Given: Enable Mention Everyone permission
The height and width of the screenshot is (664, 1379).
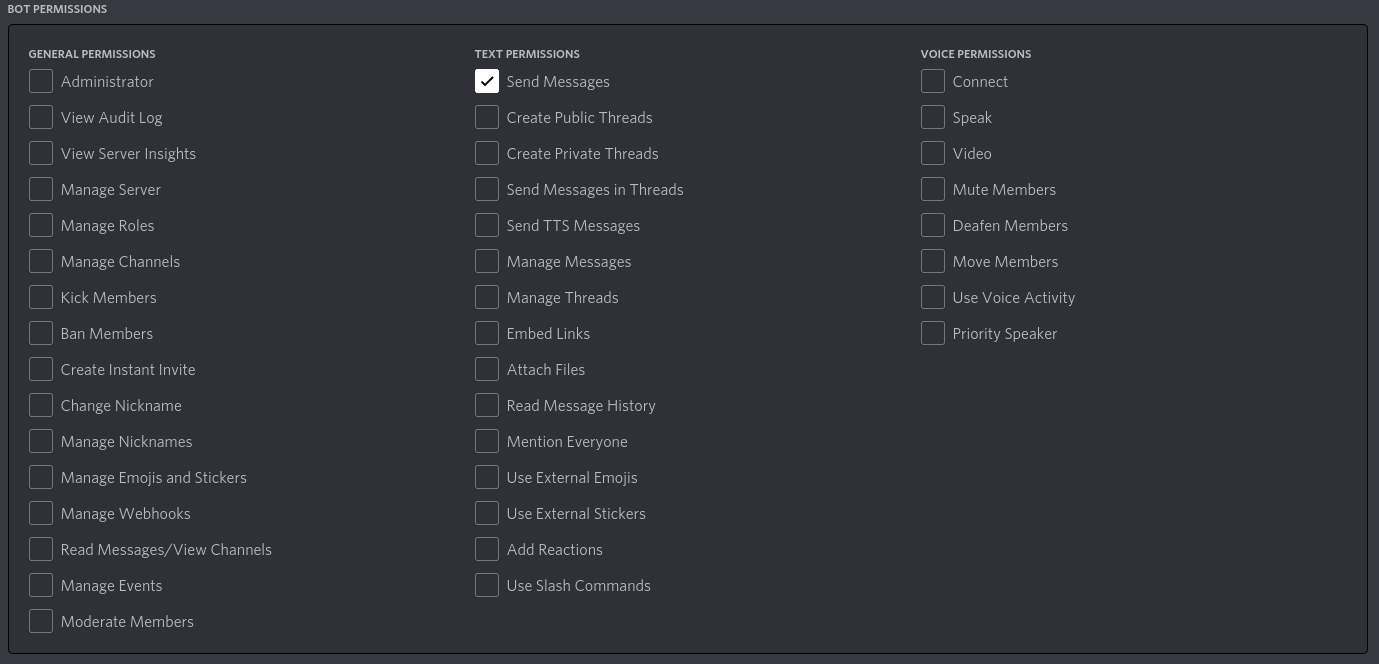Looking at the screenshot, I should [487, 441].
